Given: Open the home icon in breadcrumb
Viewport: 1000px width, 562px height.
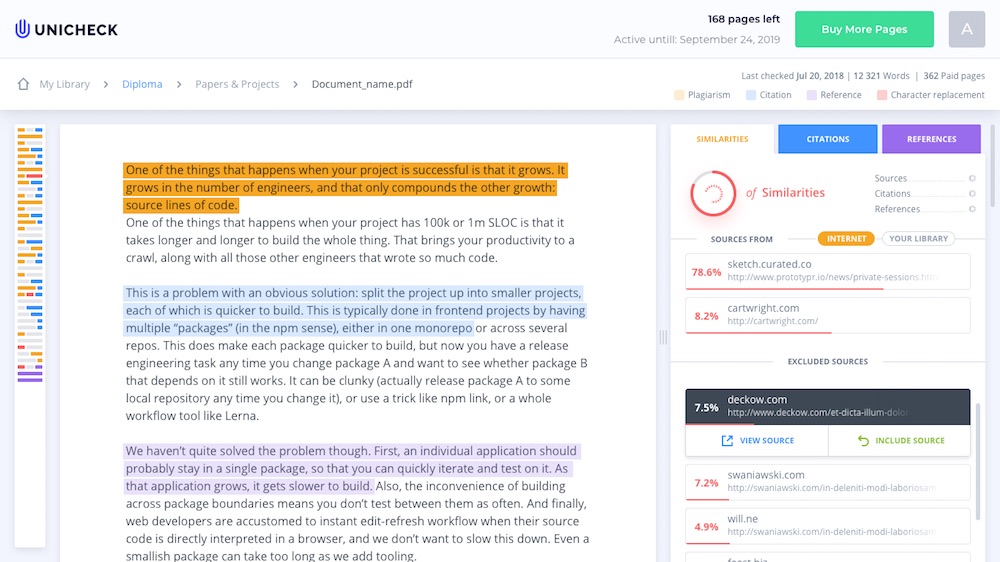Looking at the screenshot, I should pyautogui.click(x=23, y=84).
